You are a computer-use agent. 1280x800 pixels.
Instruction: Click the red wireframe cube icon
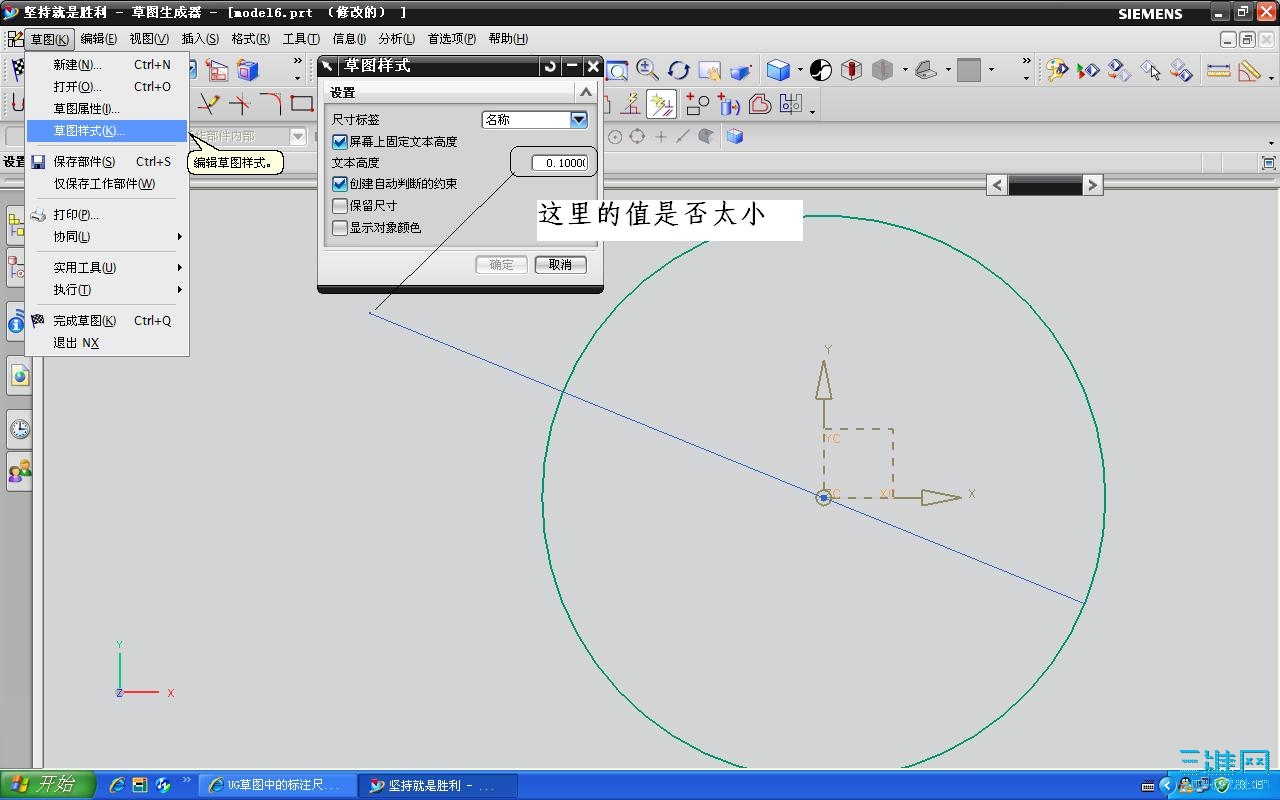click(x=851, y=70)
